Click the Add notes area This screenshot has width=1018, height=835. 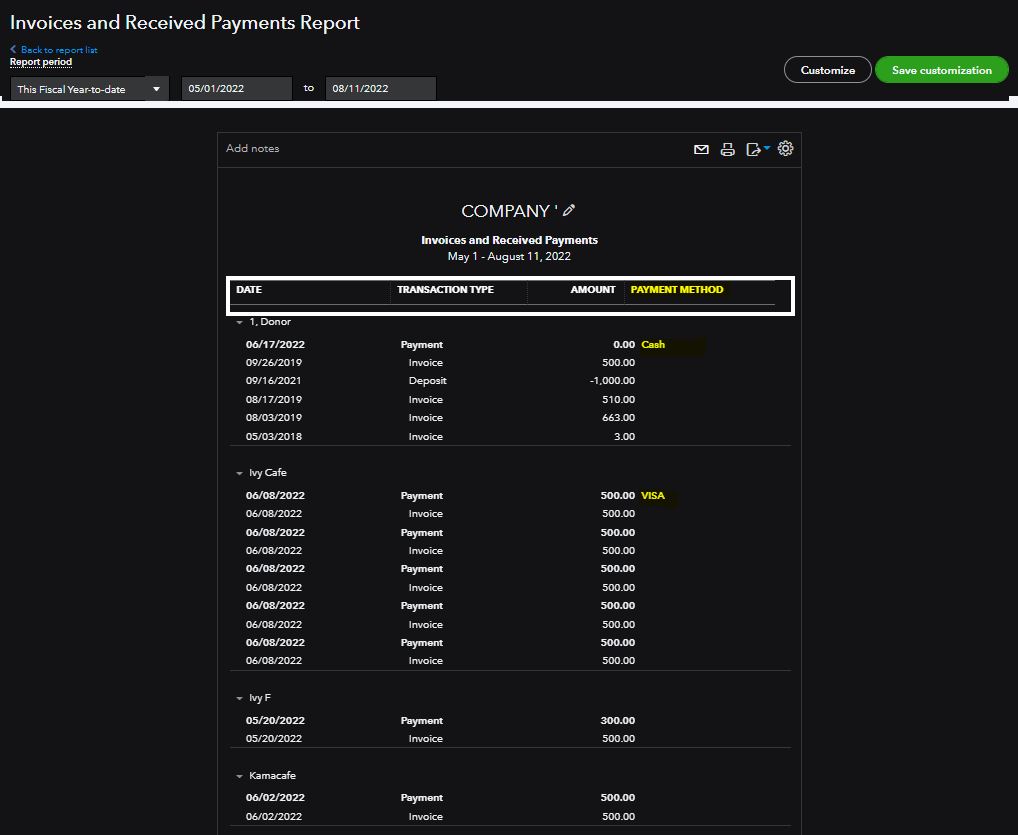click(x=253, y=148)
